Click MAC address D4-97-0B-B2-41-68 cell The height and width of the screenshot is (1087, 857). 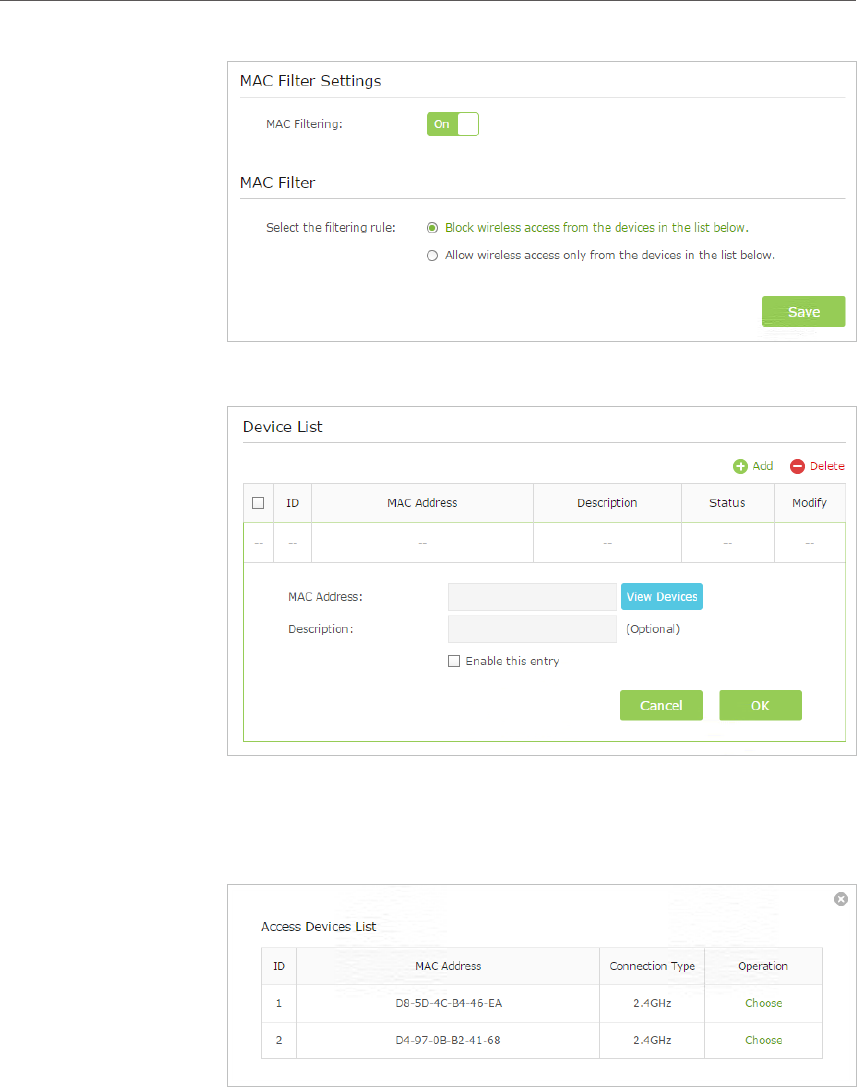[448, 1040]
